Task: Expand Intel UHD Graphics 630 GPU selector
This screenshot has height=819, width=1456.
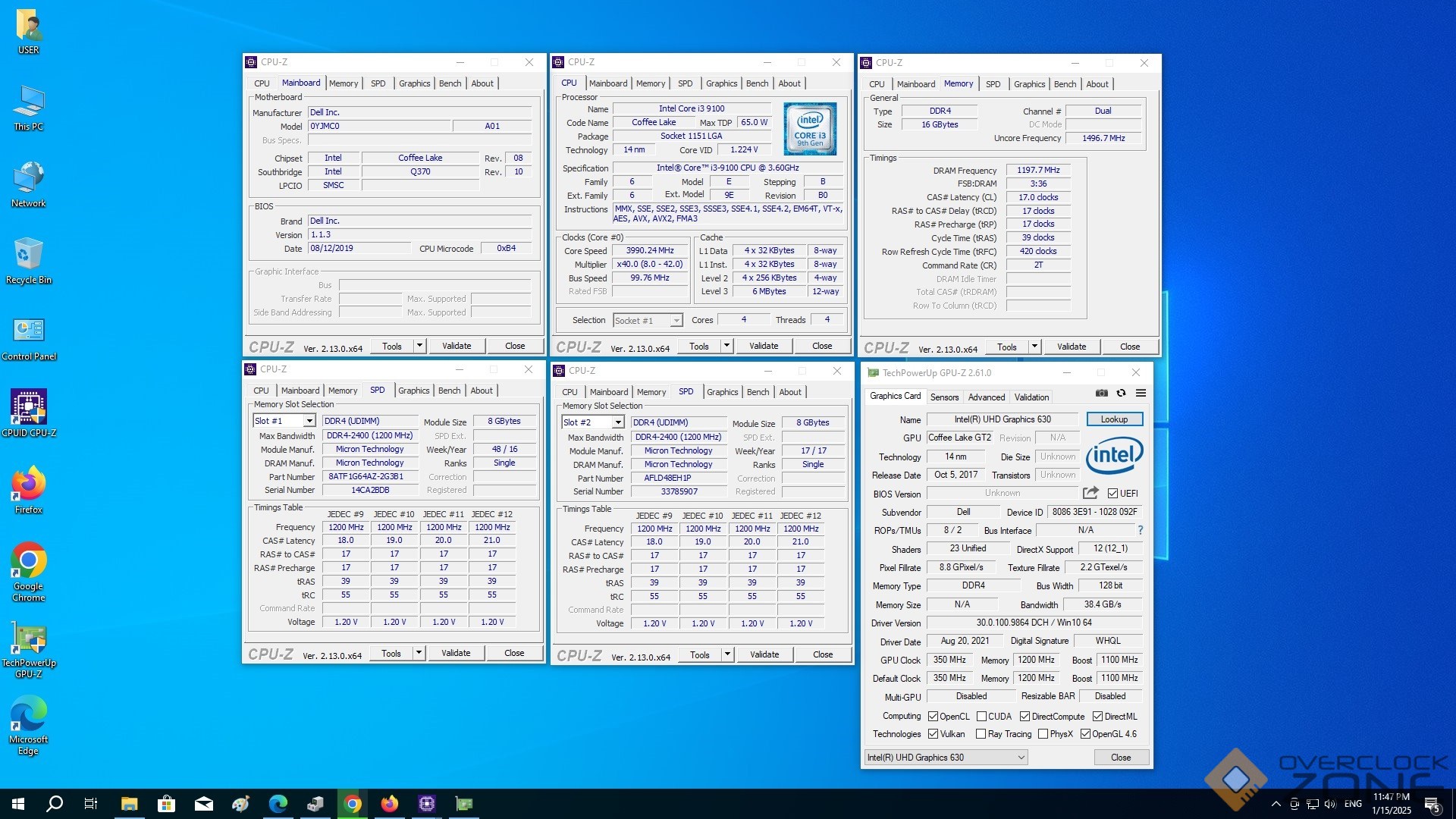Action: point(1021,757)
